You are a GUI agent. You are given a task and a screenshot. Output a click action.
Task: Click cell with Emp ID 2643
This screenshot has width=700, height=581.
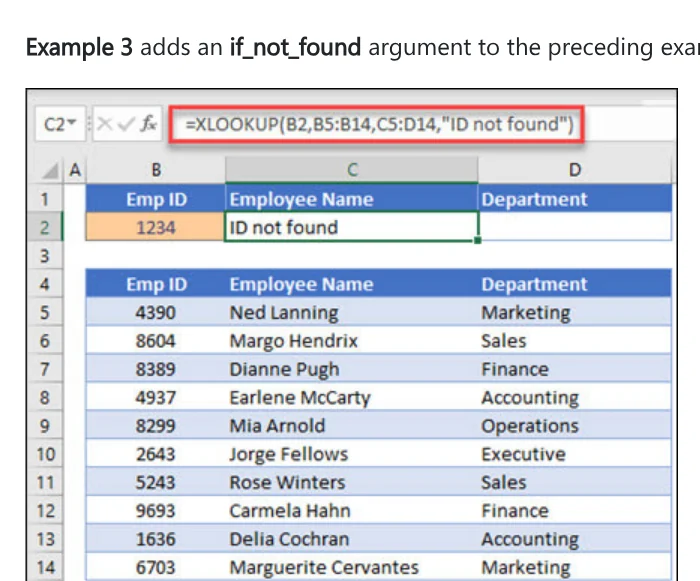coord(155,454)
